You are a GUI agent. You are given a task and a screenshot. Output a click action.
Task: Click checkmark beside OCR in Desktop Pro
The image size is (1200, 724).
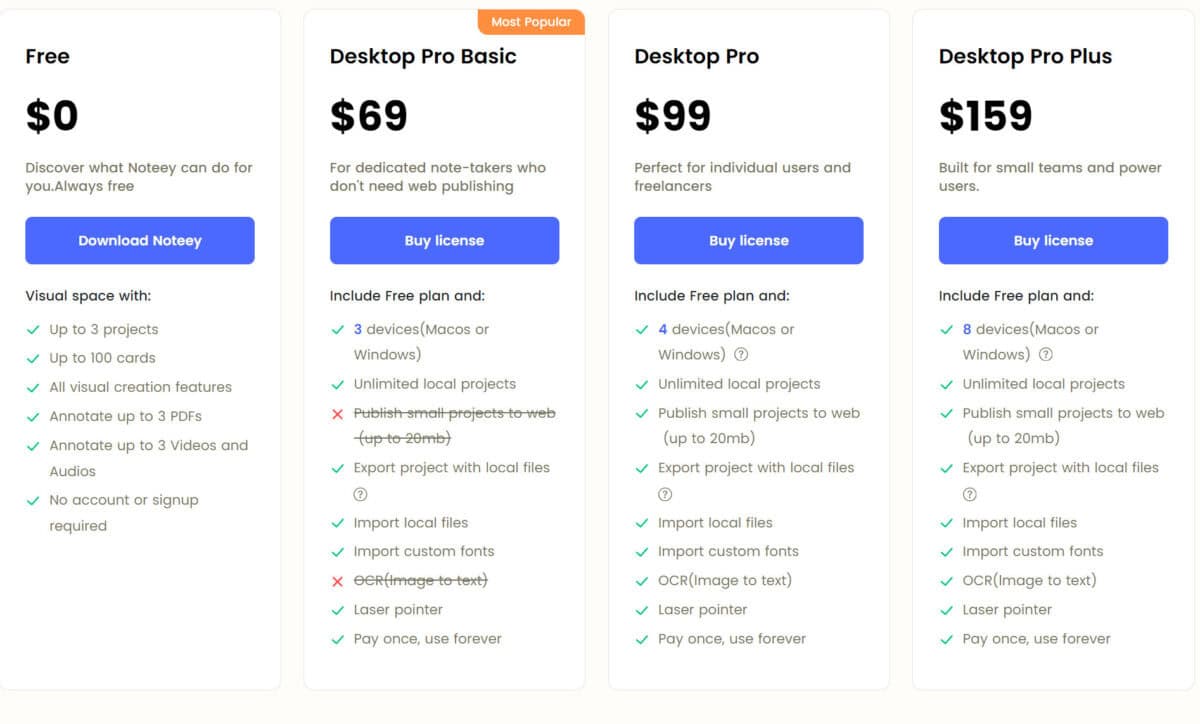[641, 581]
